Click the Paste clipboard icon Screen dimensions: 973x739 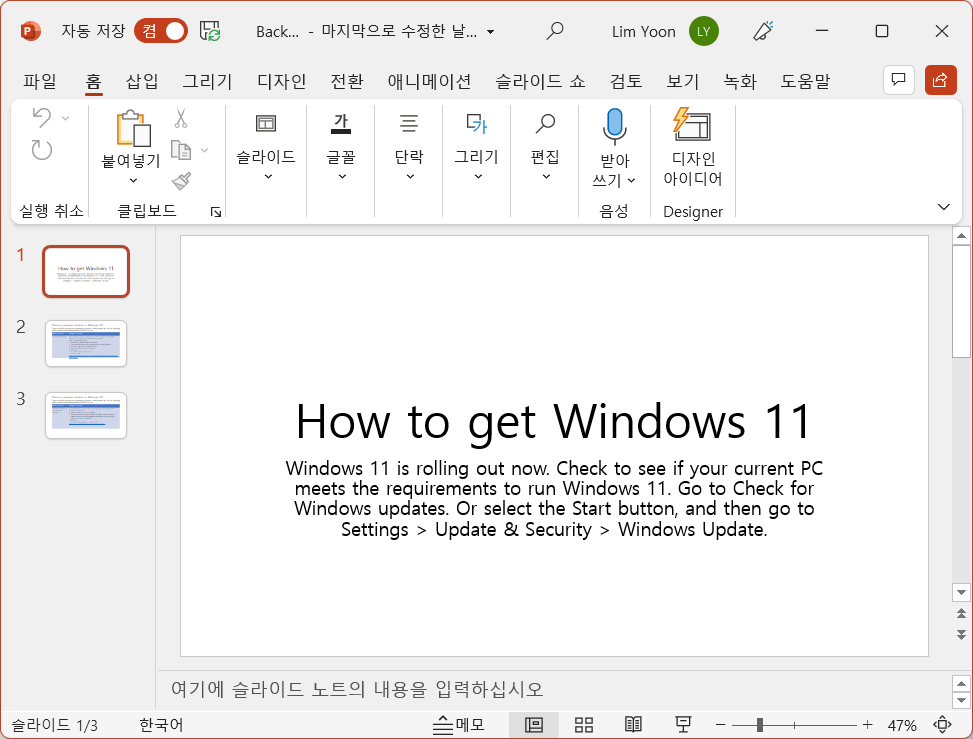(133, 128)
